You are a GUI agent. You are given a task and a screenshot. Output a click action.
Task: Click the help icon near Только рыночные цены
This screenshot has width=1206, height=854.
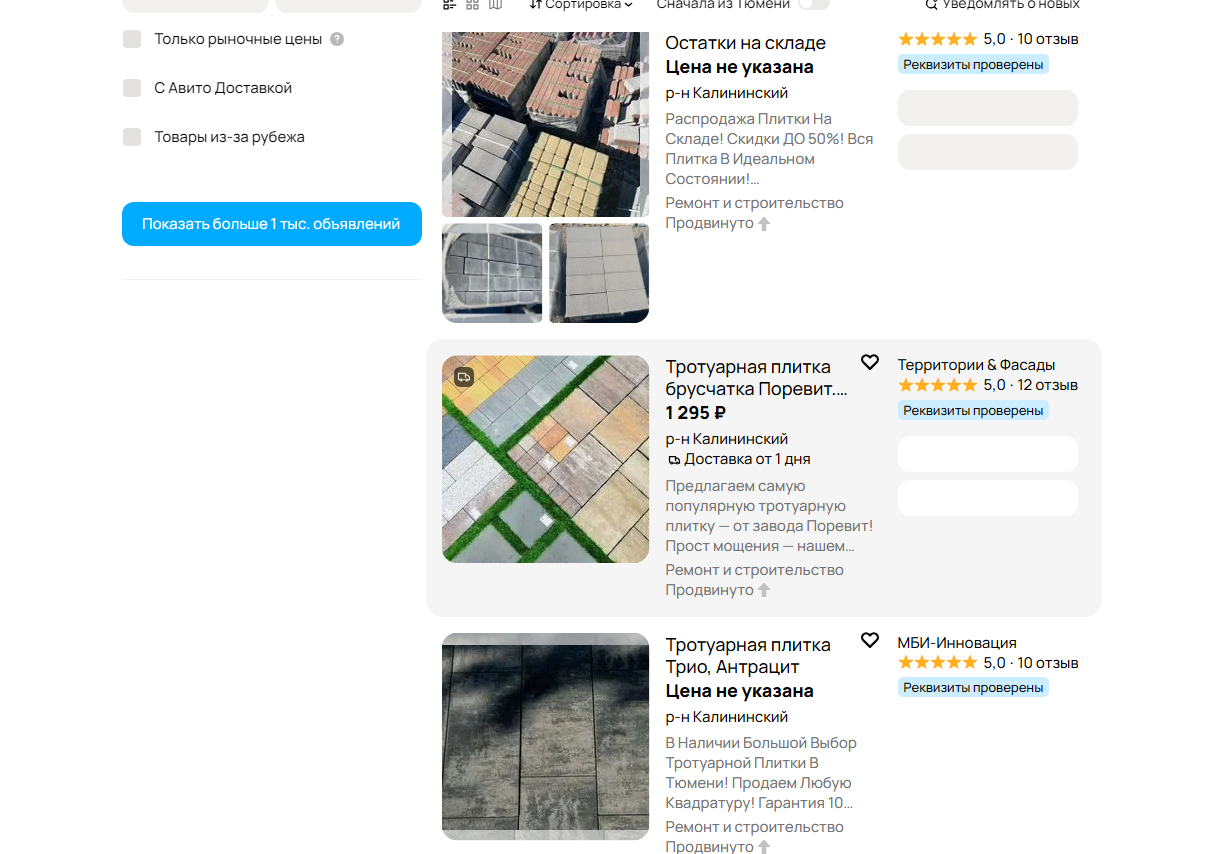(x=337, y=39)
